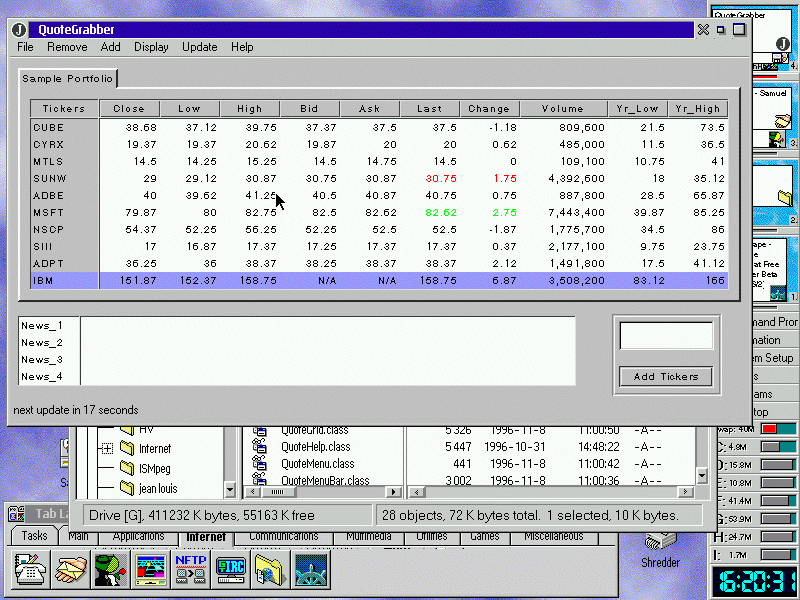
Task: Open the colorful monitor launcher icon
Action: (x=150, y=569)
